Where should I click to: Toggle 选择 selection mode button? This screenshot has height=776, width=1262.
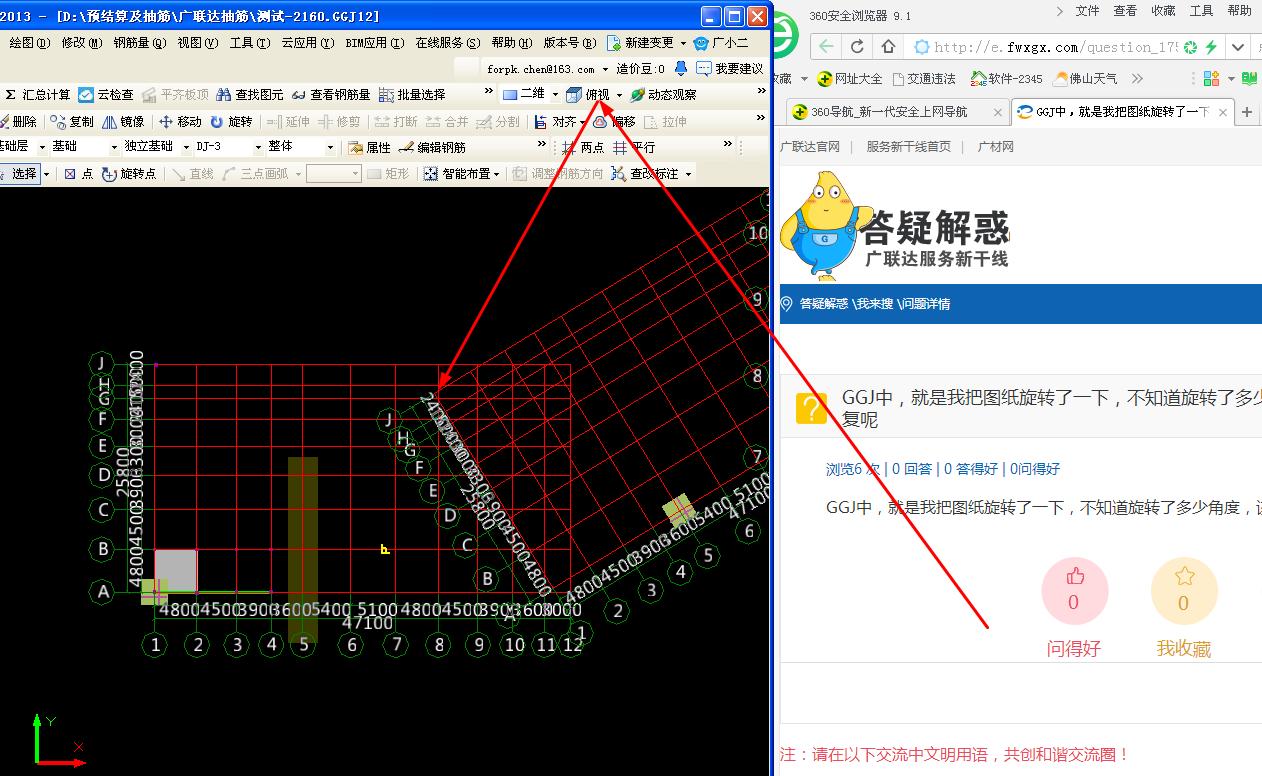pyautogui.click(x=19, y=173)
